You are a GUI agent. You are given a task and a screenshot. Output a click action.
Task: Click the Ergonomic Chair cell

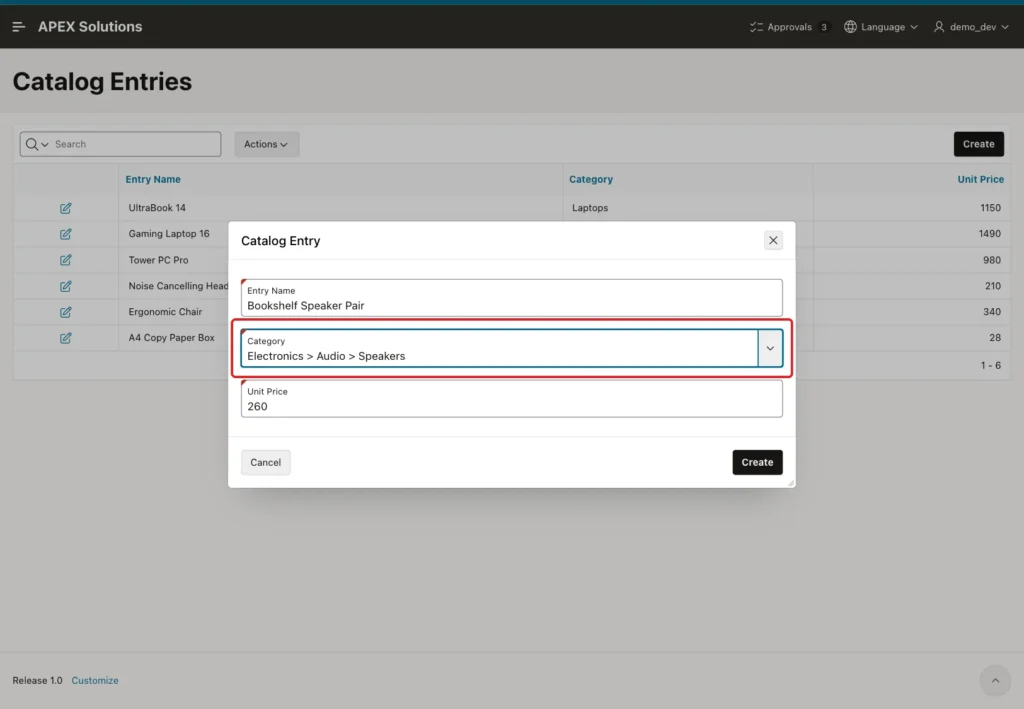(x=165, y=312)
